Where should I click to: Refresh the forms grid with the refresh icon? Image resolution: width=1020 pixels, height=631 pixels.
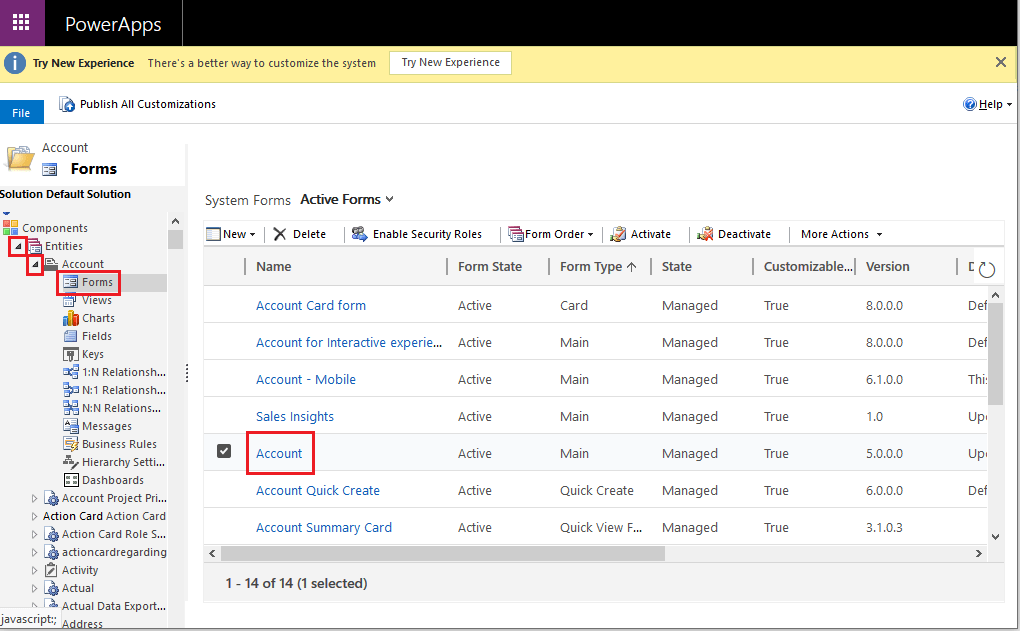987,269
